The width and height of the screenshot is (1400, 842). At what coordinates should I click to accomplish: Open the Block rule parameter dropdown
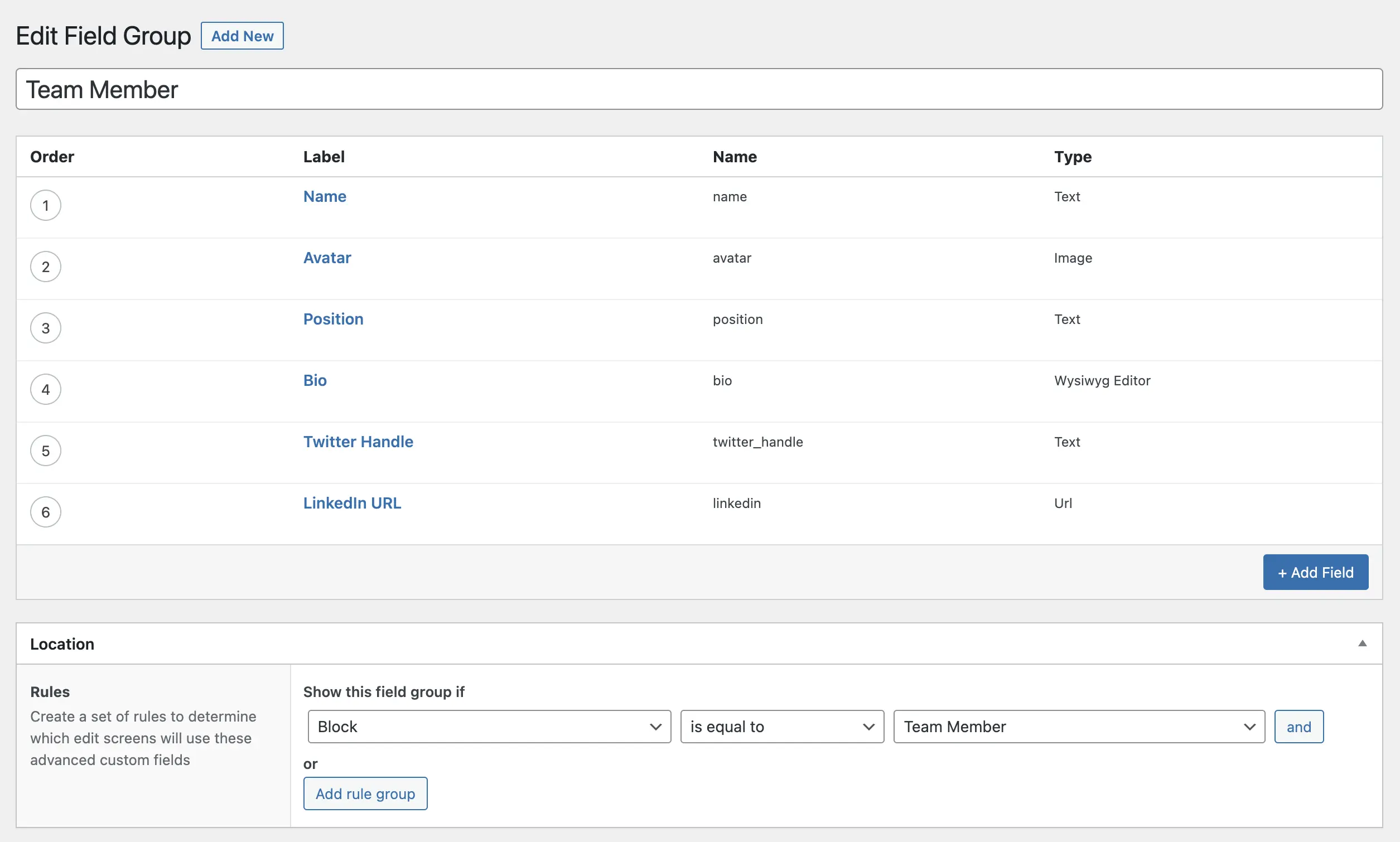(x=489, y=726)
